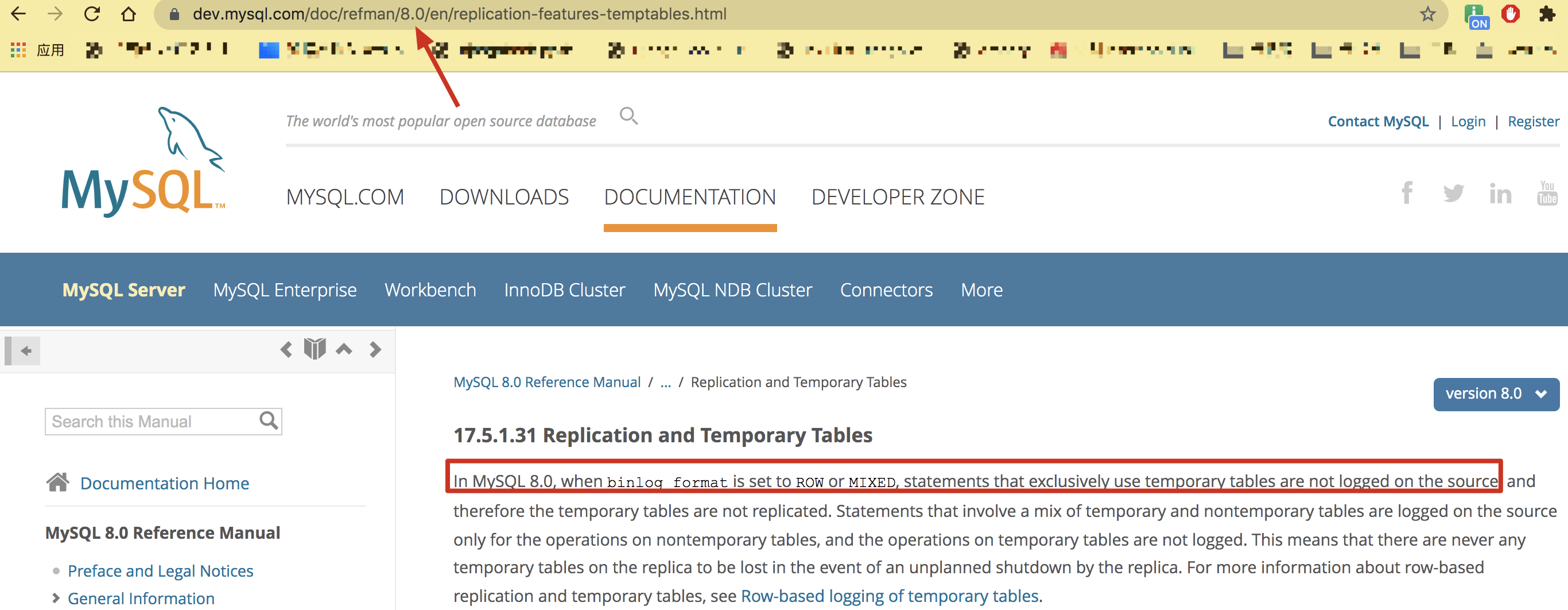
Task: Open the red hand blocker extension
Action: click(1511, 13)
